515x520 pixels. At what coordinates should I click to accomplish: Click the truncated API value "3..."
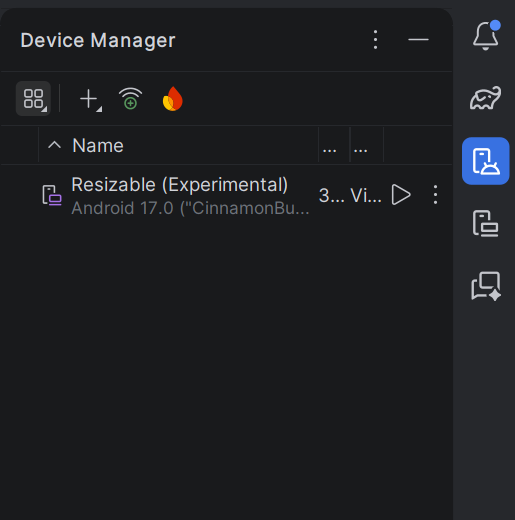[x=331, y=195]
